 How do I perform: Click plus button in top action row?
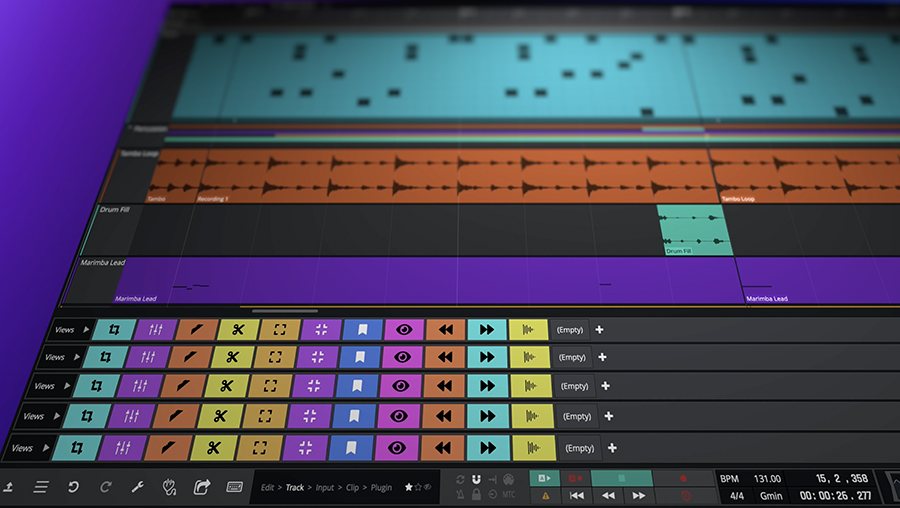pyautogui.click(x=599, y=329)
